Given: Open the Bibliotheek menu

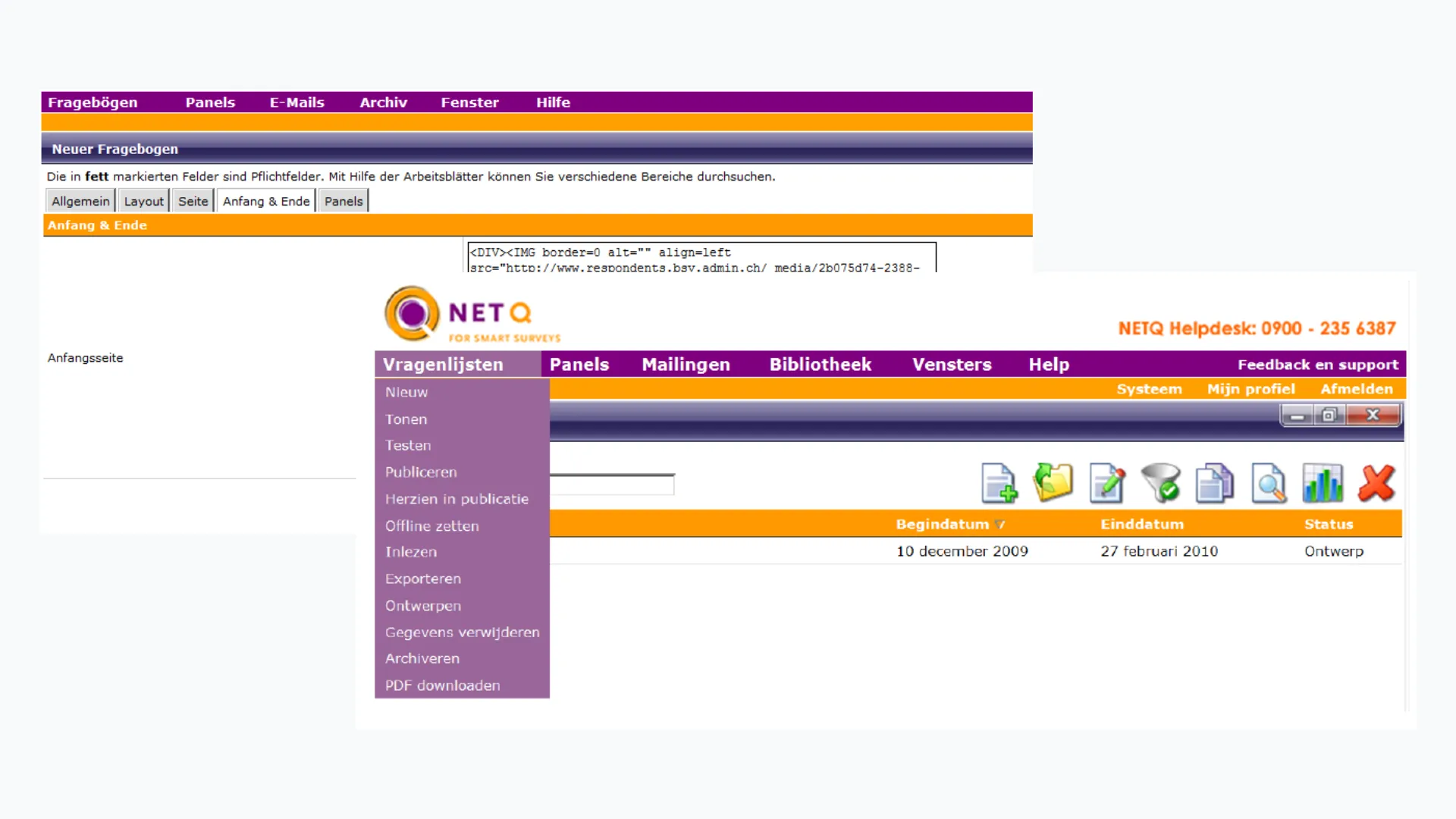Looking at the screenshot, I should pos(821,365).
